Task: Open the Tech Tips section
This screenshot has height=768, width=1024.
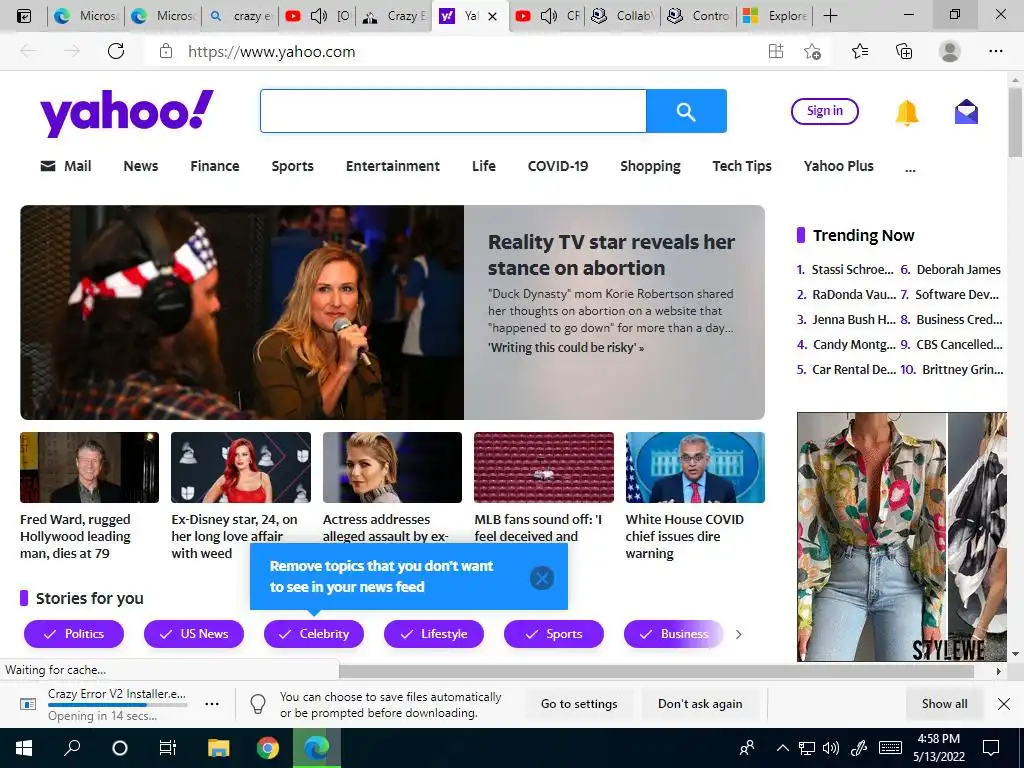Action: coord(742,166)
